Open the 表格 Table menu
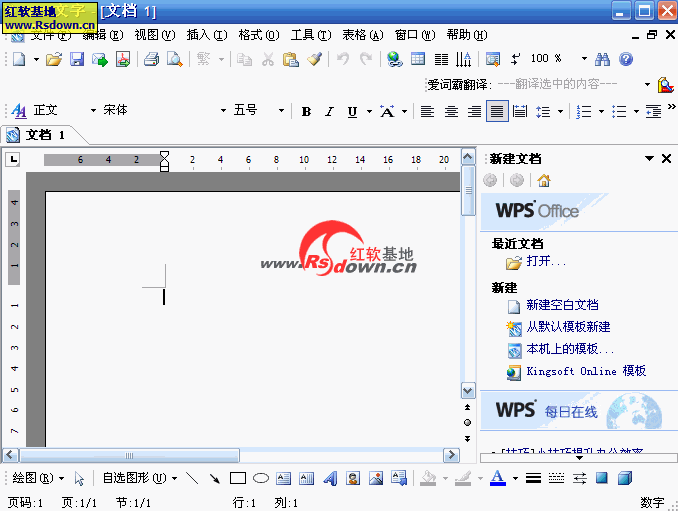Viewport: 678px width, 515px height. point(363,35)
